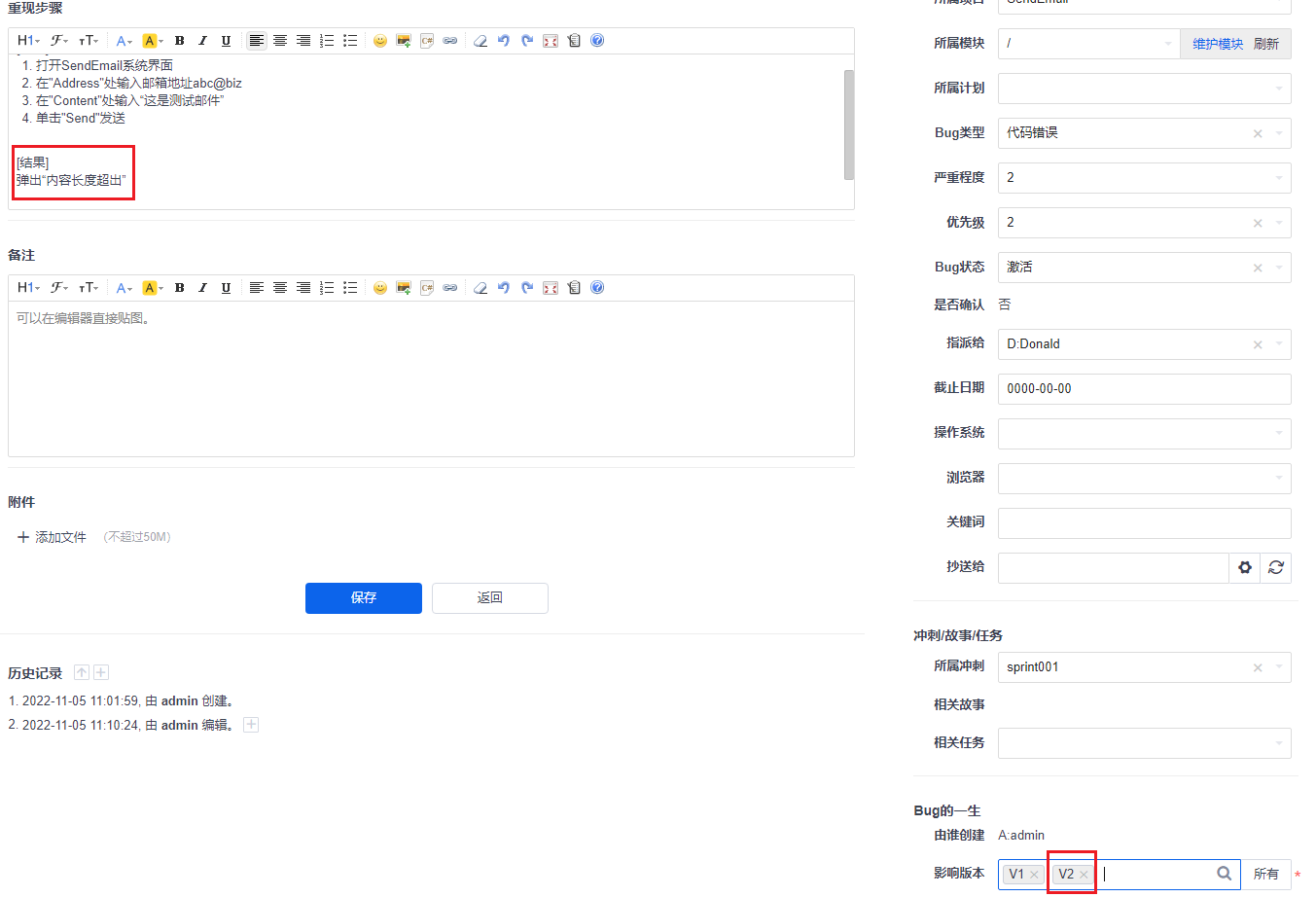Insert code block in 重现步骤 editor
The image size is (1316, 897).
pyautogui.click(x=427, y=41)
